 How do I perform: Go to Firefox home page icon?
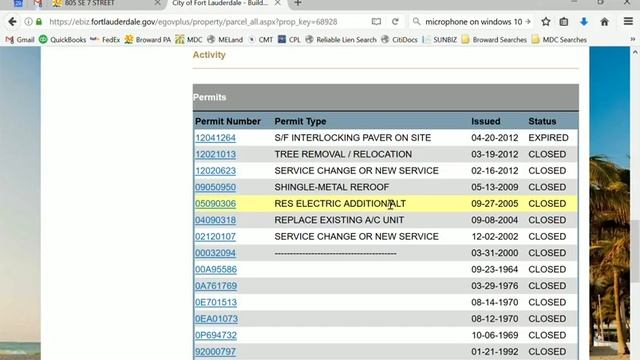pos(604,22)
